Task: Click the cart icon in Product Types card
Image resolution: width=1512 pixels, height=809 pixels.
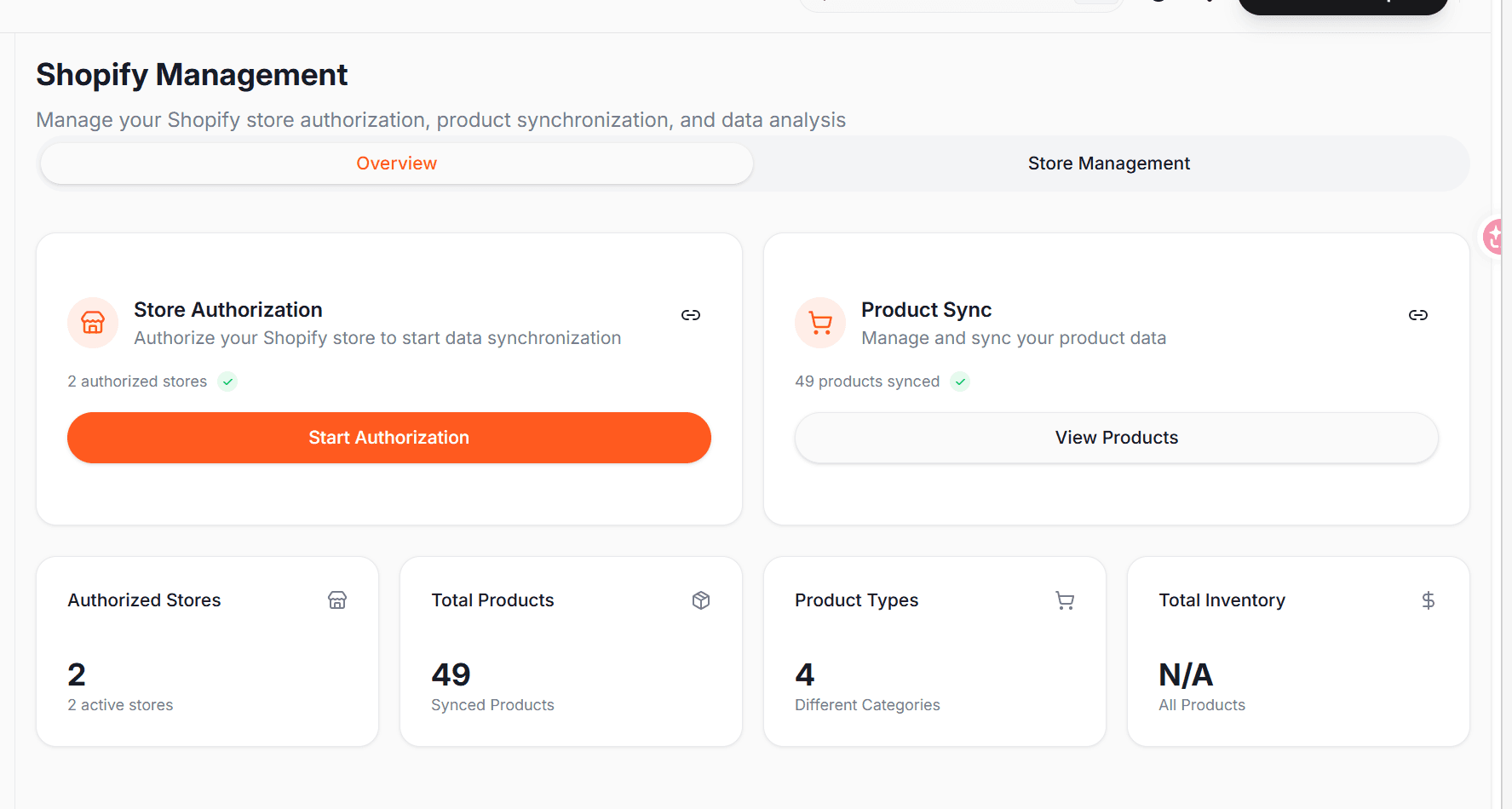Action: tap(1065, 600)
